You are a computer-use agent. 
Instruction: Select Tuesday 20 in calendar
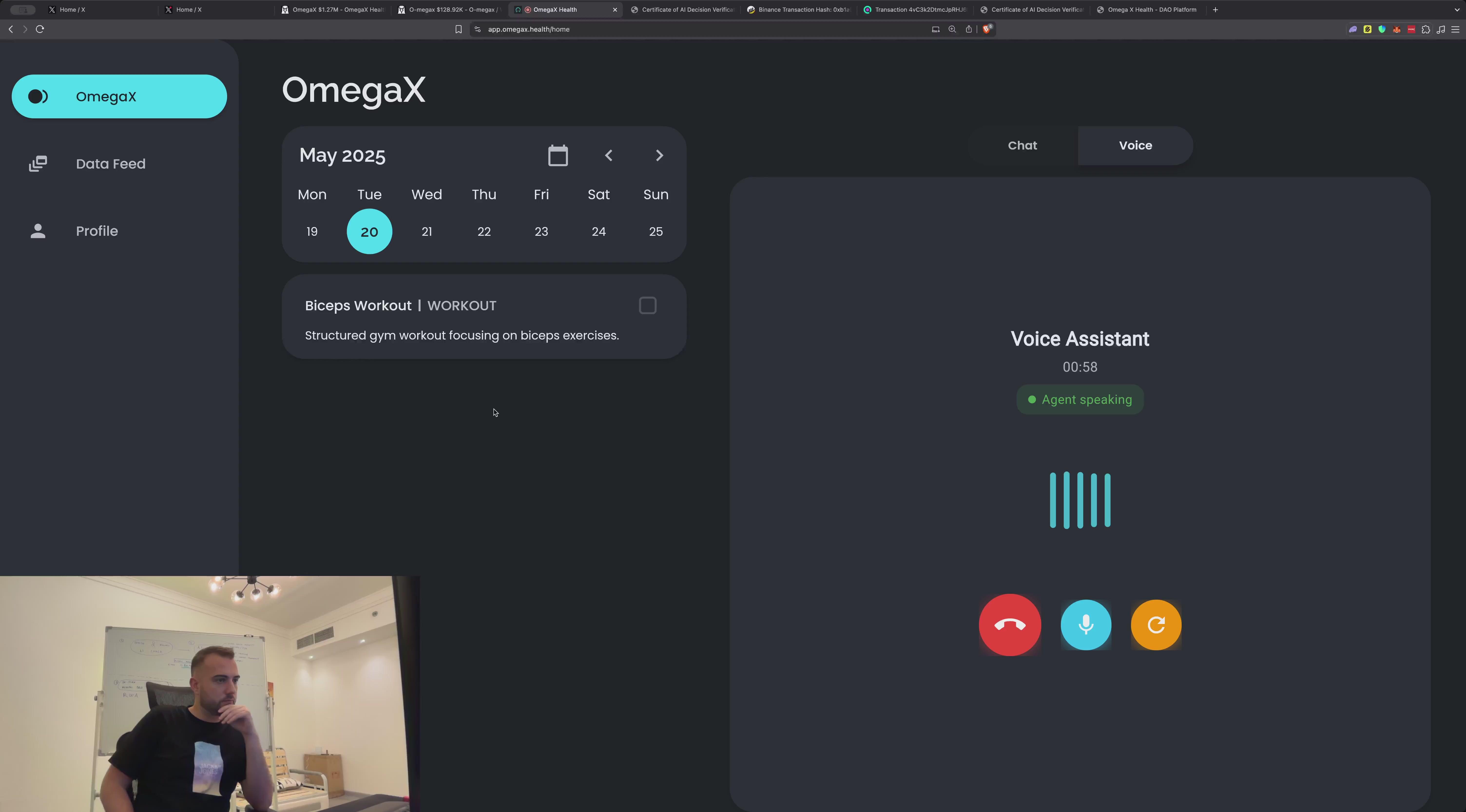(x=369, y=231)
